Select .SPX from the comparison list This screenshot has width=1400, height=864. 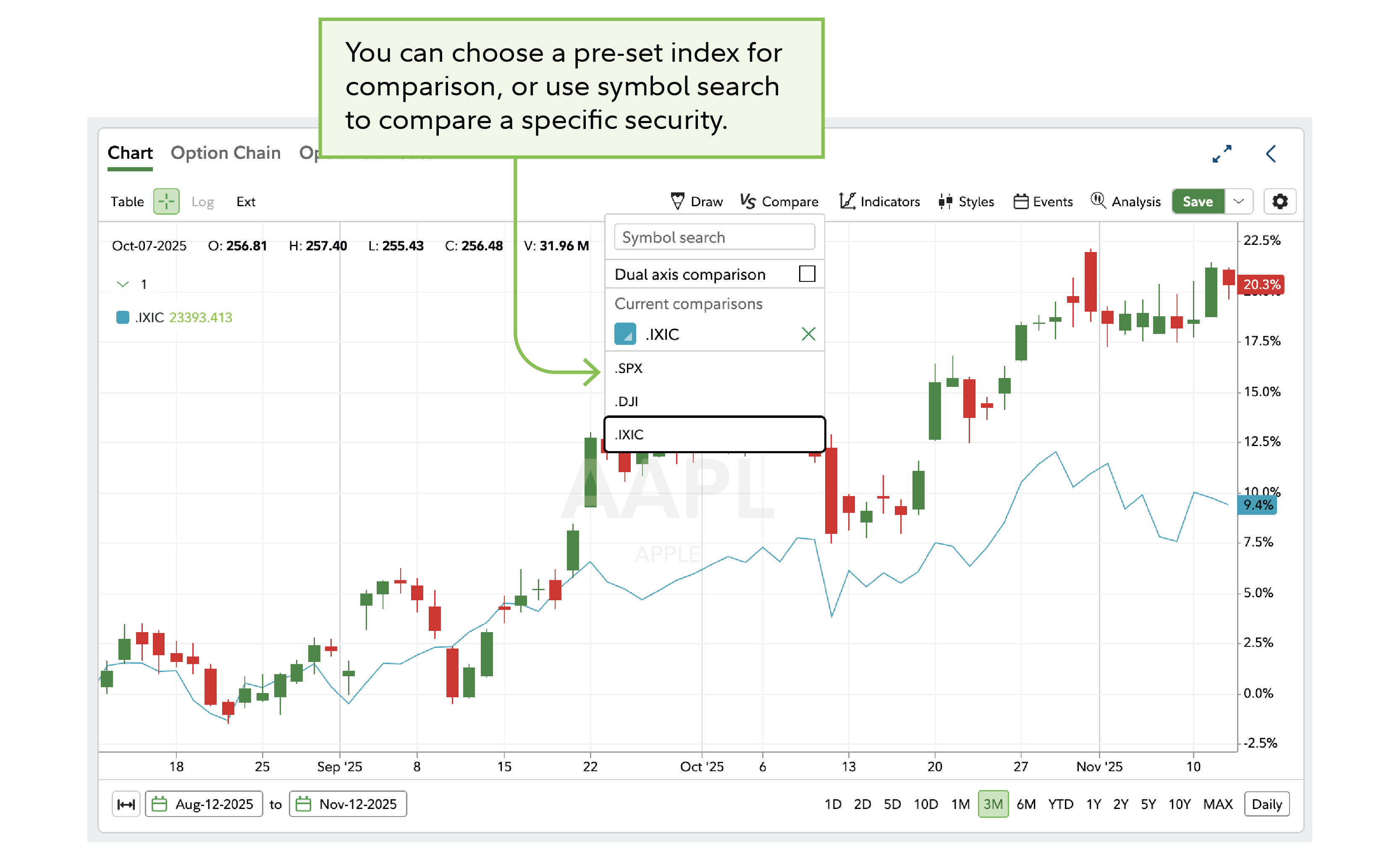629,368
